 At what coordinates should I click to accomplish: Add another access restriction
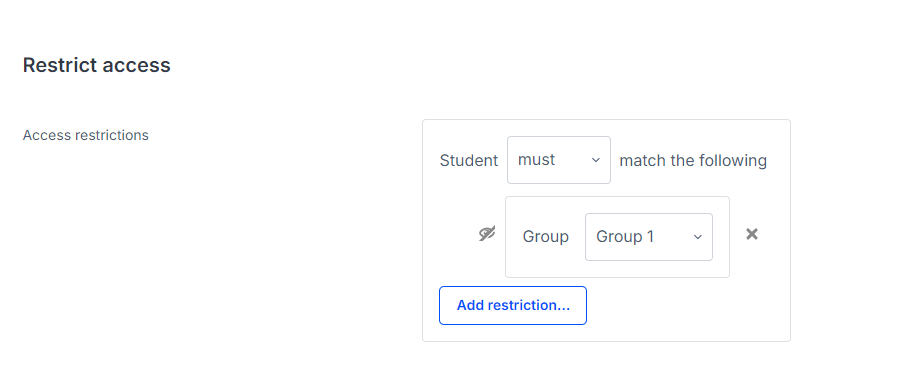[513, 305]
